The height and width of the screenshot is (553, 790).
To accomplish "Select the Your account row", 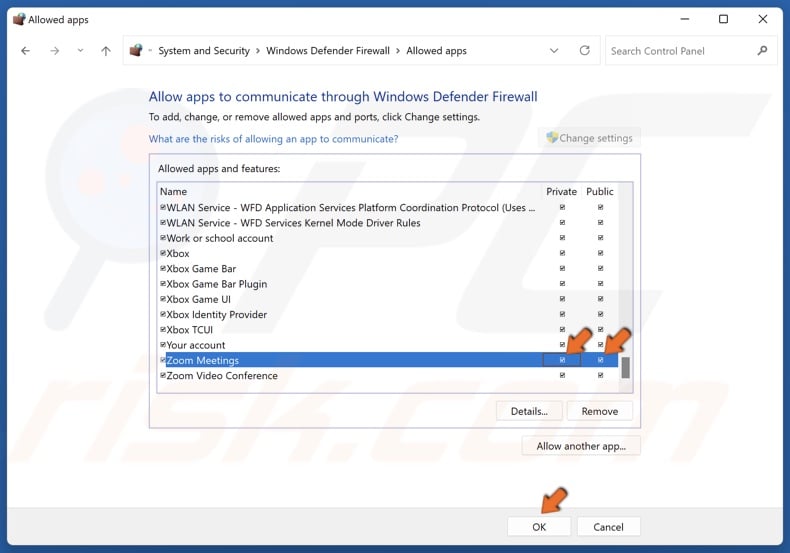I will (x=387, y=345).
